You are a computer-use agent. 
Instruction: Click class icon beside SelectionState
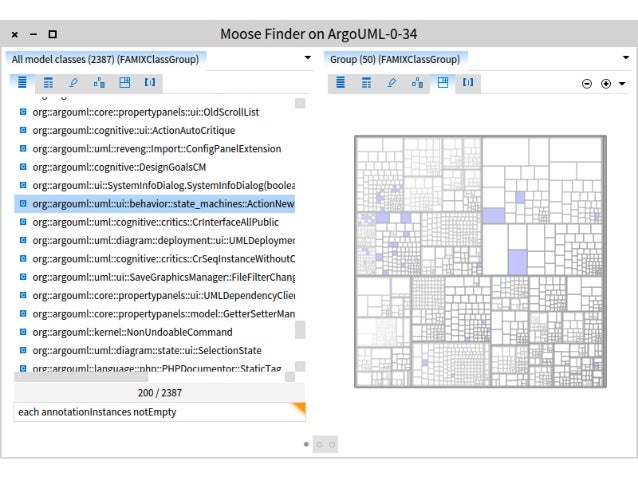point(23,350)
